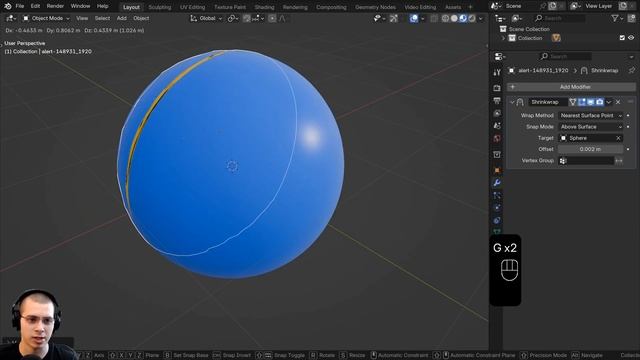Open the viewport shading options dropdown
Image resolution: width=640 pixels, height=360 pixels.
[480, 18]
